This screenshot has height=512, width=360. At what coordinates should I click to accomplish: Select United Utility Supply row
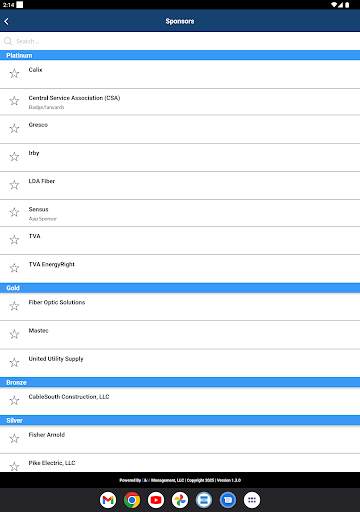pos(180,363)
